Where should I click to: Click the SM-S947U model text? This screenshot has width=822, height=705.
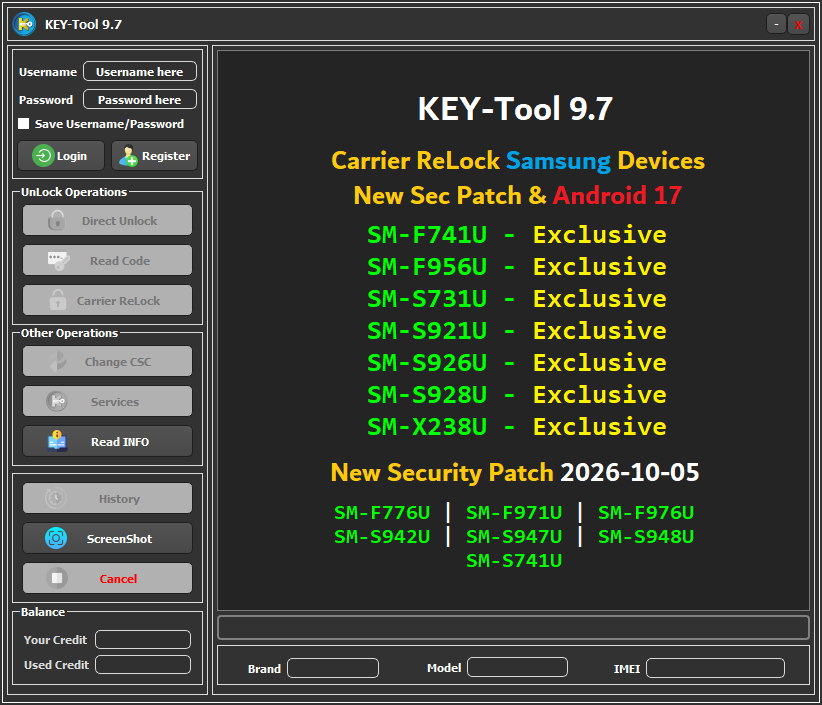[514, 536]
